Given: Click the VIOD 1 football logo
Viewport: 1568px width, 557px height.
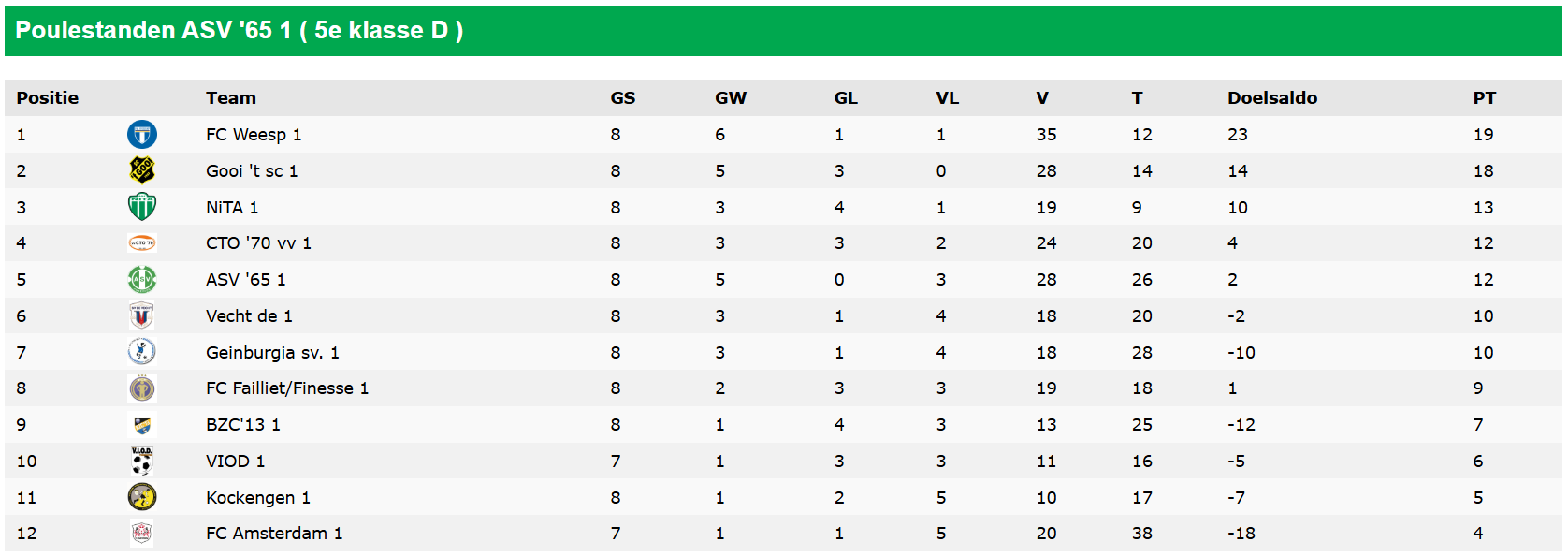Looking at the screenshot, I should coord(142,461).
